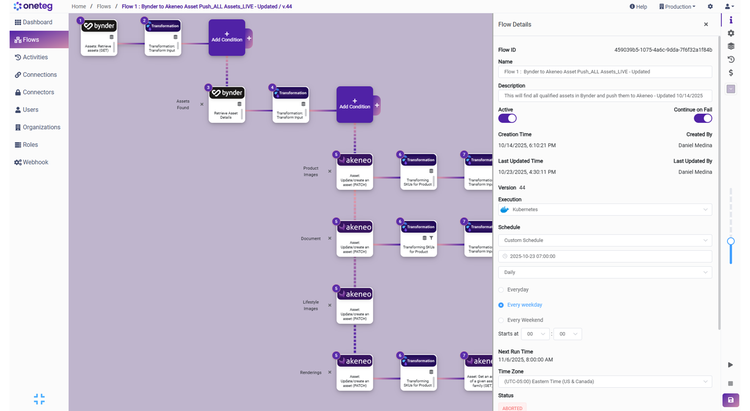The image size is (750, 411).
Task: Expand the Custom Schedule dropdown
Action: pos(605,240)
